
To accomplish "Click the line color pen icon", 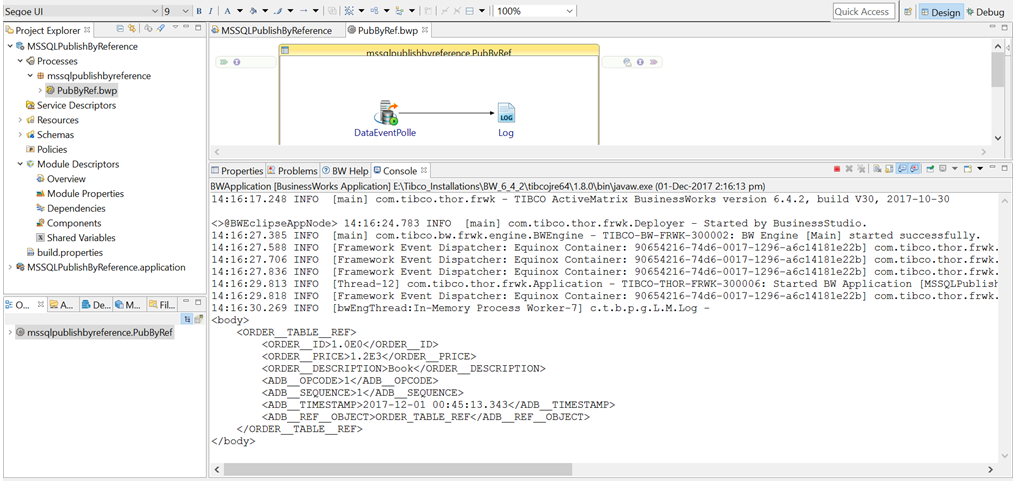I will (278, 11).
